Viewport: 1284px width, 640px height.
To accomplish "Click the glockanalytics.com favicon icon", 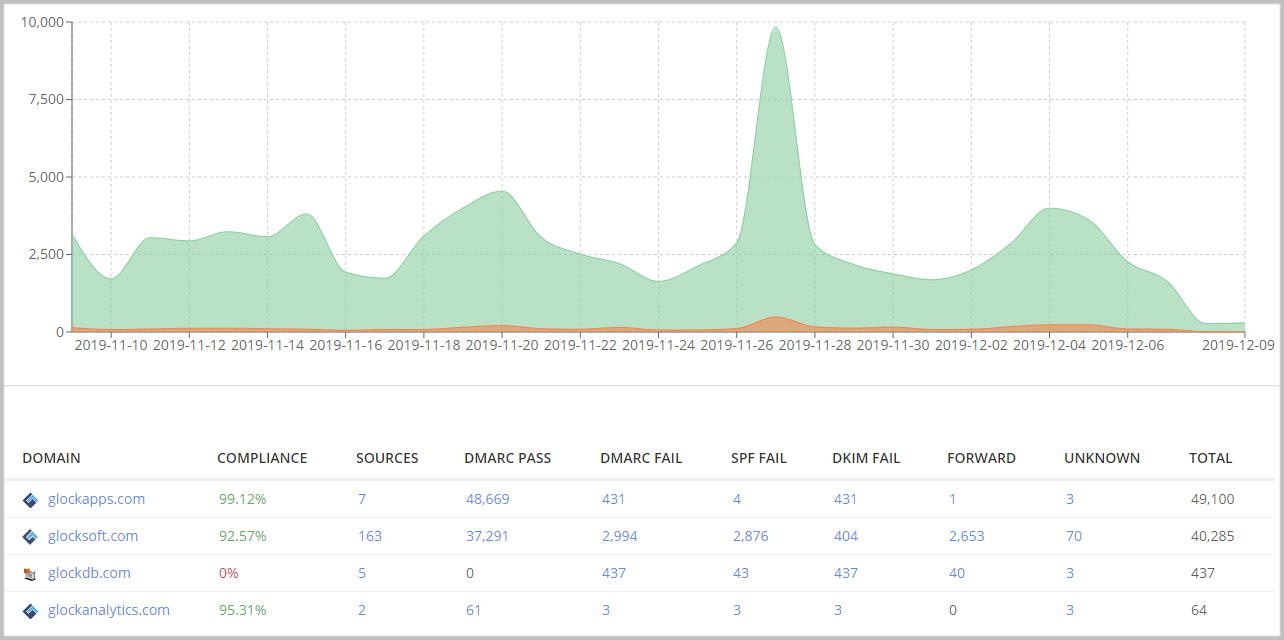I will point(30,611).
